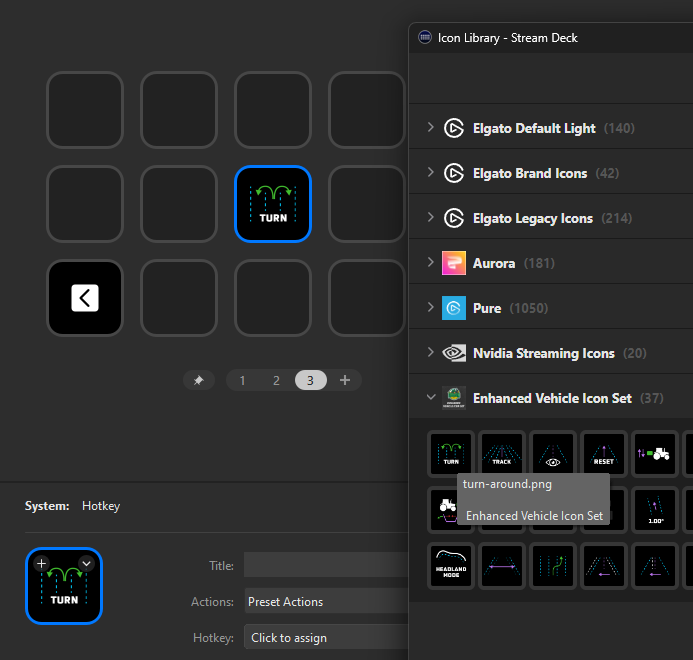The width and height of the screenshot is (693, 660).
Task: Choose the 1.00° lane angle icon
Action: 655,510
